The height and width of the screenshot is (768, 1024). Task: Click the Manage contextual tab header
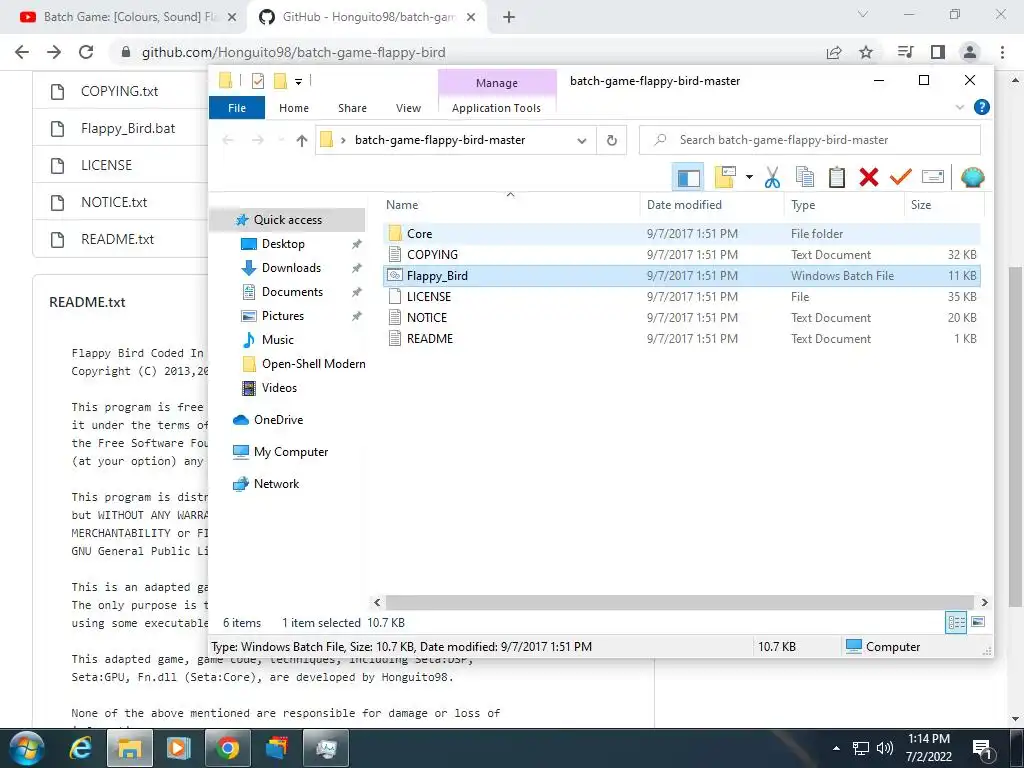496,83
